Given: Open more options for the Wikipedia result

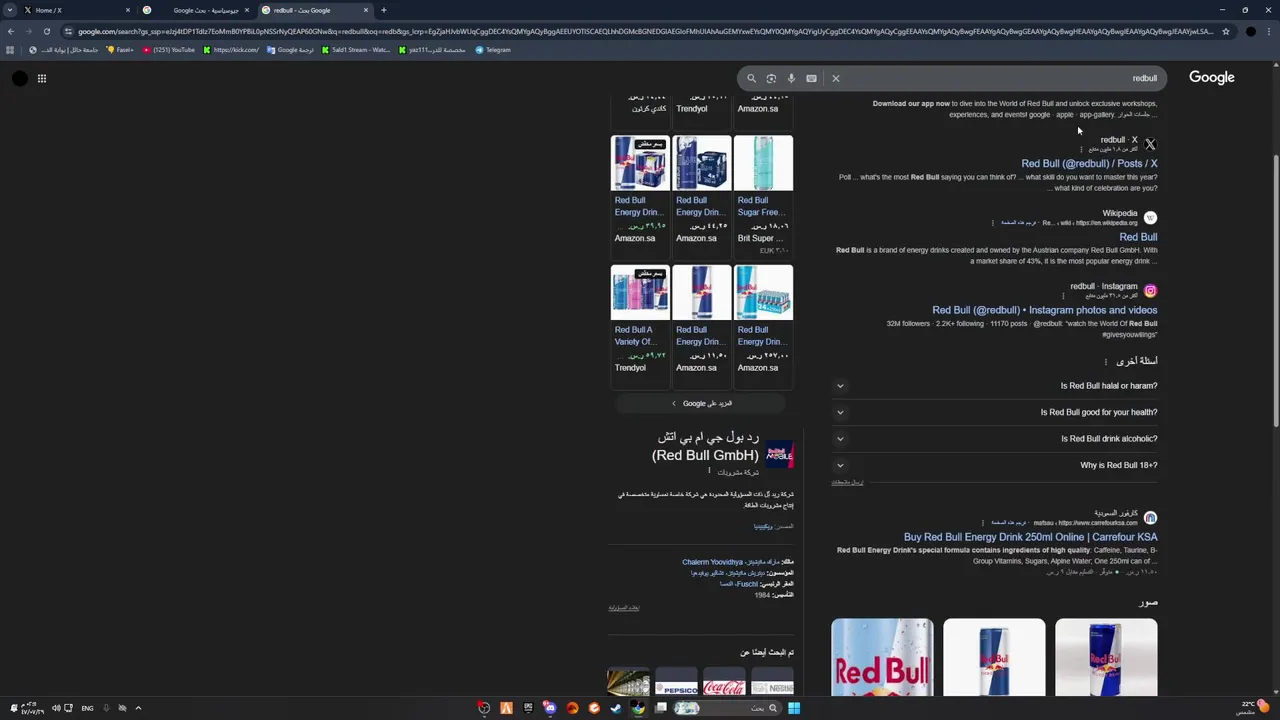Looking at the screenshot, I should click(x=993, y=223).
